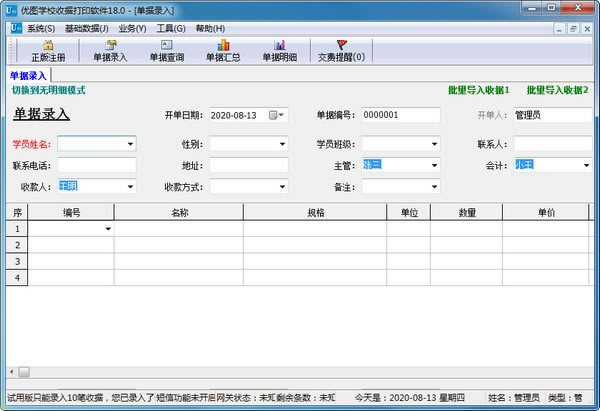Click the 名称 cell in row 2

point(179,245)
